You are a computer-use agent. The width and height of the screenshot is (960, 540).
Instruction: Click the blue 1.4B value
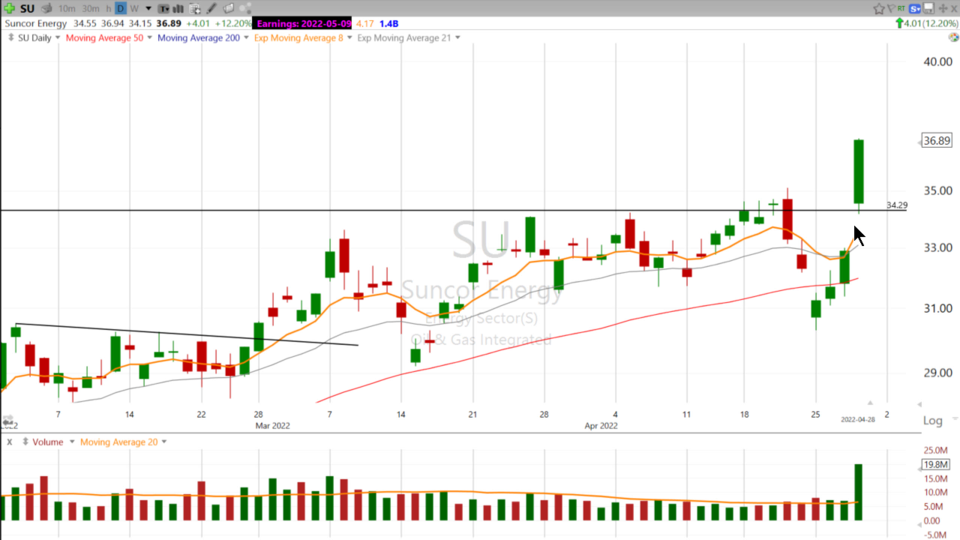coord(389,23)
